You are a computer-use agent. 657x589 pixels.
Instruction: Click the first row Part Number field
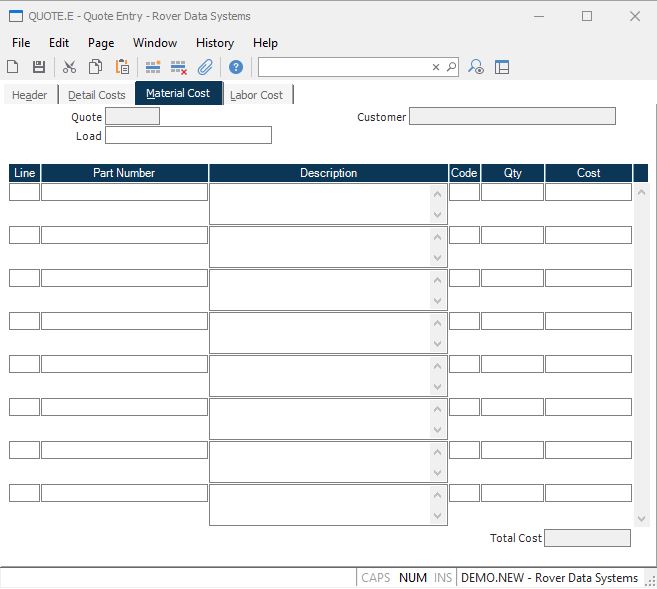pyautogui.click(x=124, y=192)
